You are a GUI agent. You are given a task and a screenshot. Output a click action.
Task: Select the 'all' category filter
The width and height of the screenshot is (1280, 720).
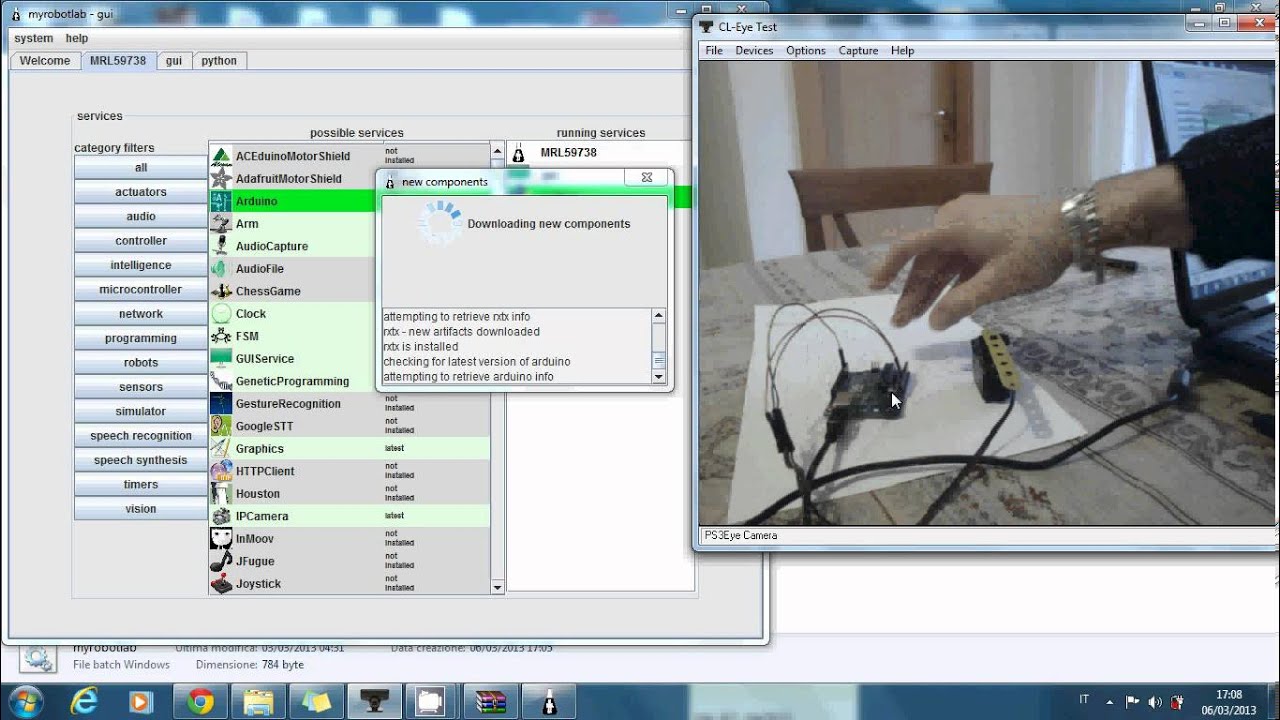[141, 168]
